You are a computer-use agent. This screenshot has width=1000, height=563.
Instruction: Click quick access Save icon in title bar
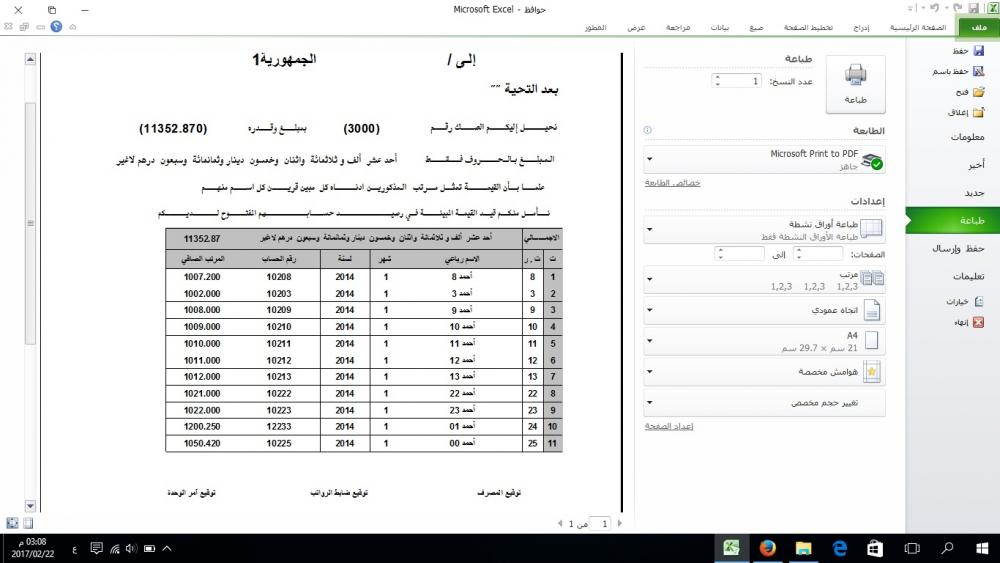974,8
